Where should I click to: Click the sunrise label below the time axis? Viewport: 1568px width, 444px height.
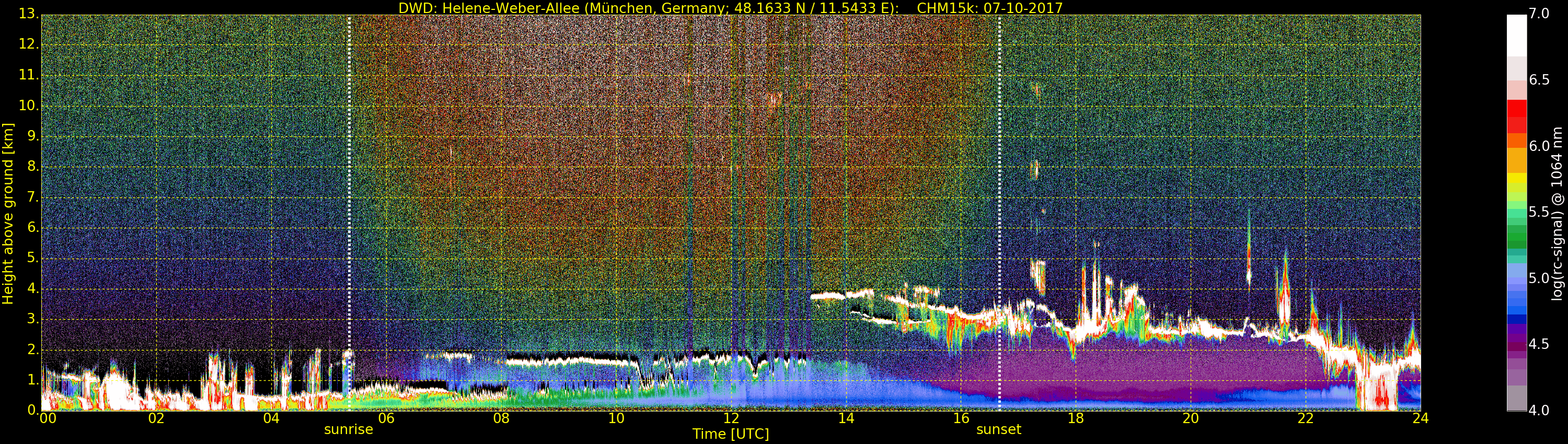coord(348,429)
